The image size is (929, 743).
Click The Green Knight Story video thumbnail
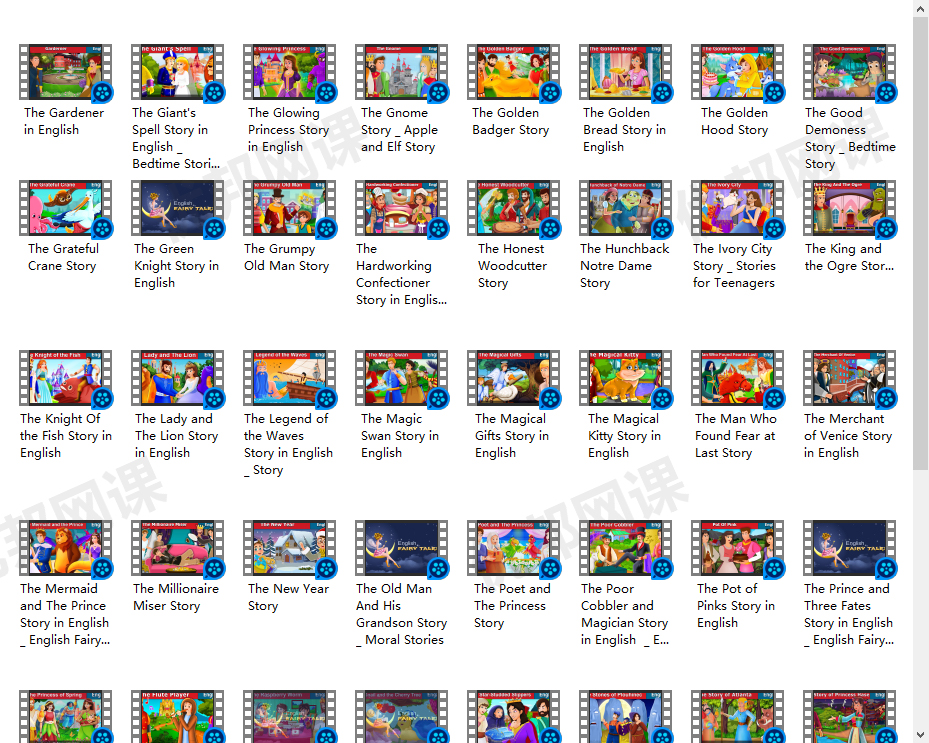(x=177, y=208)
